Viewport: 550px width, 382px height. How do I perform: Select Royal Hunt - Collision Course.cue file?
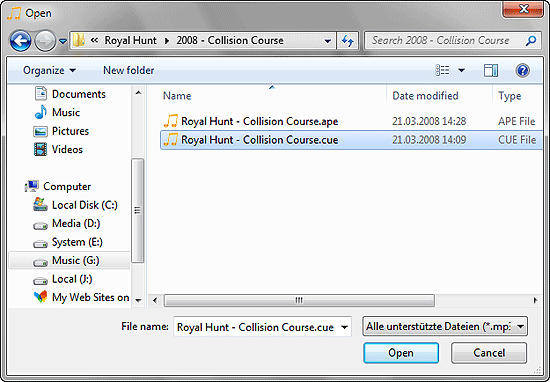[260, 140]
